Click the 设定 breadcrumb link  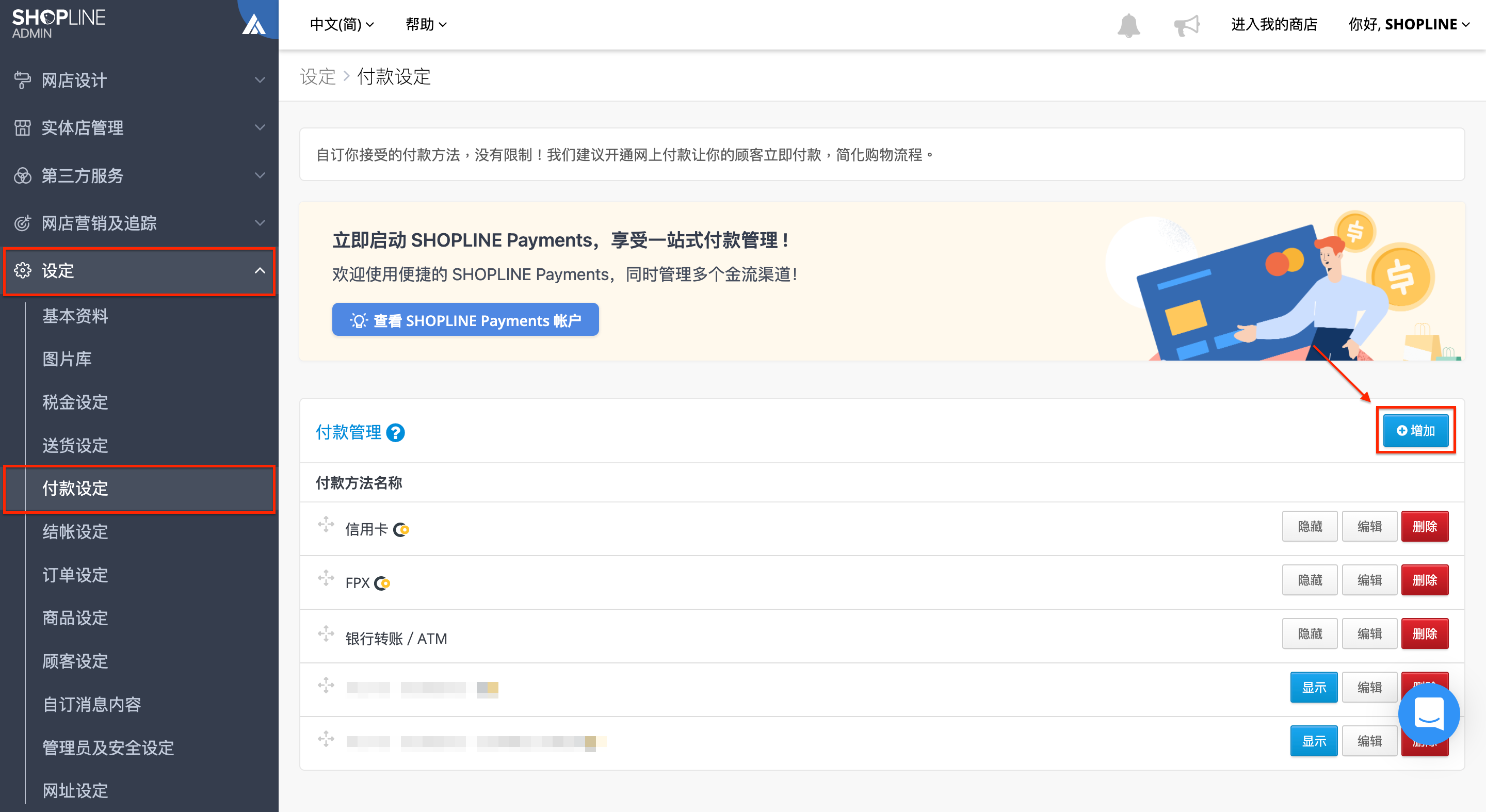[x=318, y=76]
